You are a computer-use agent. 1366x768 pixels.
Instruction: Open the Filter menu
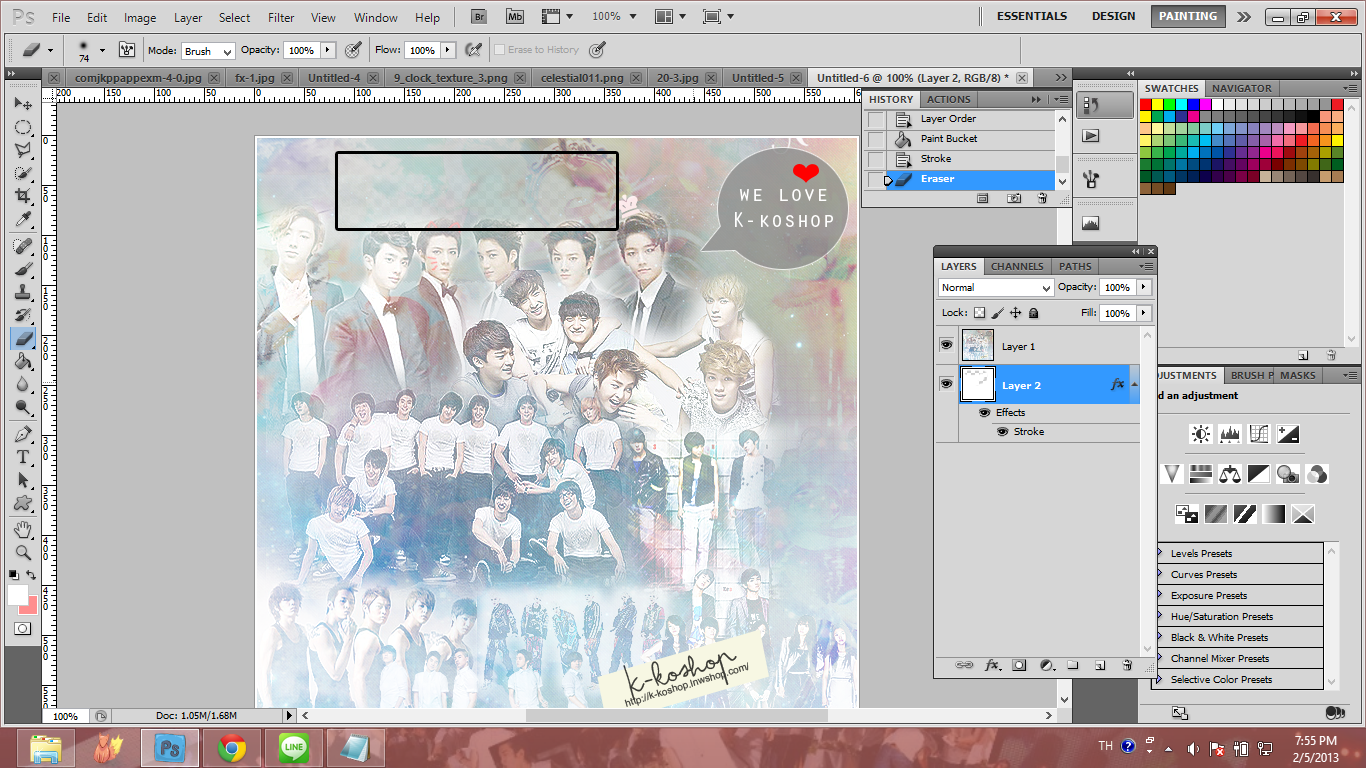coord(281,17)
